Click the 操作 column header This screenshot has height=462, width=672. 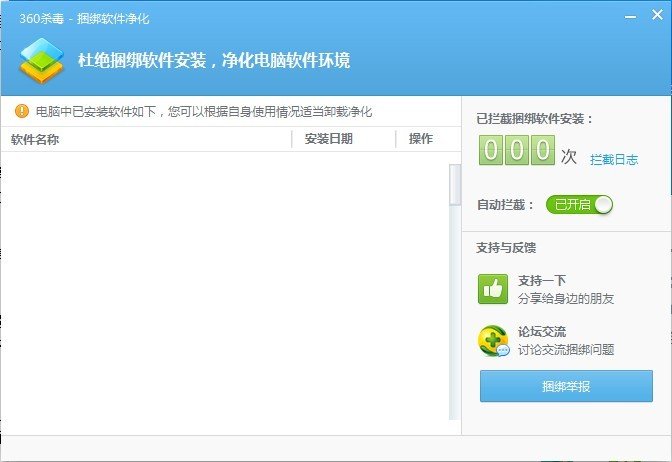tap(420, 138)
